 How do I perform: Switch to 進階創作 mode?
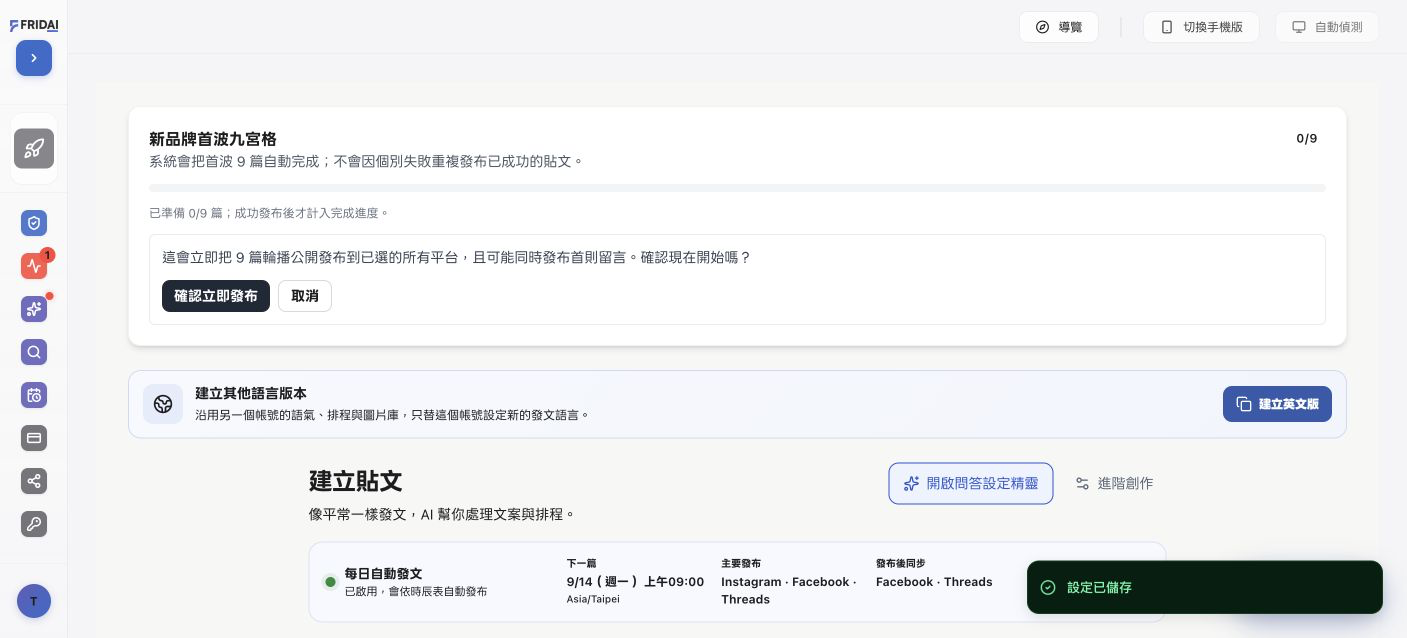(1114, 484)
